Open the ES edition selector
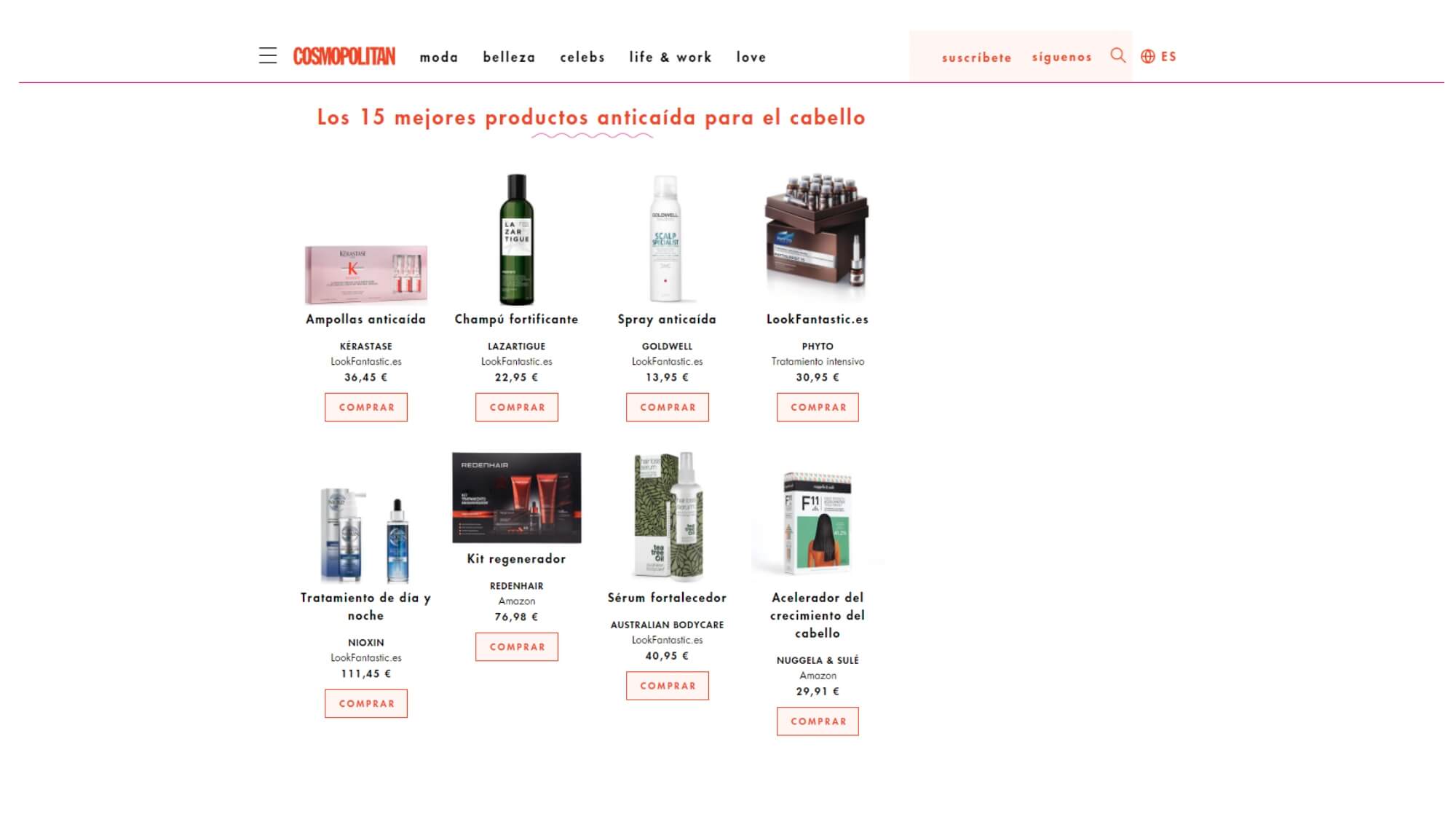The width and height of the screenshot is (1456, 819). pos(1168,57)
